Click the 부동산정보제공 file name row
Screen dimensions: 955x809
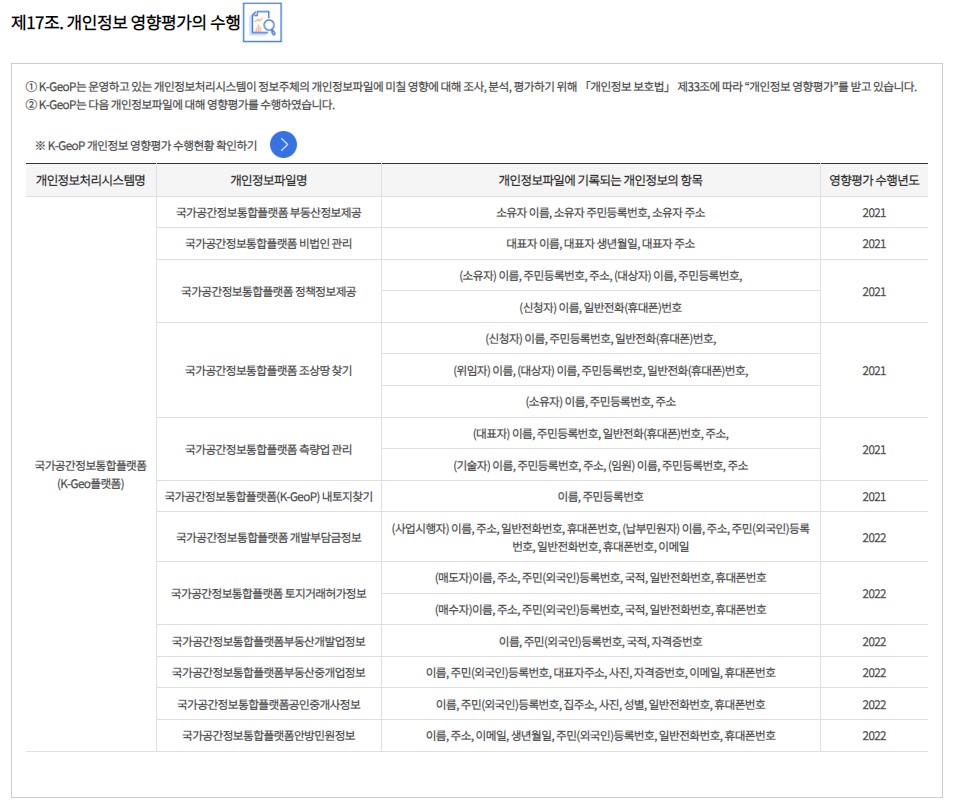[268, 213]
